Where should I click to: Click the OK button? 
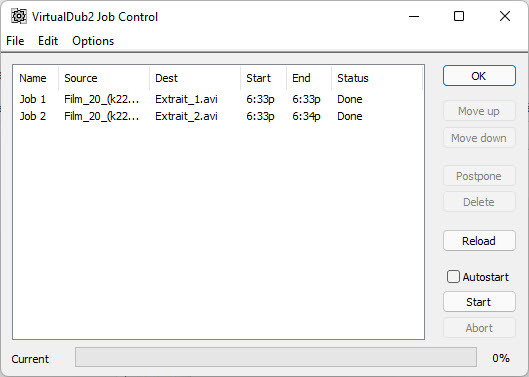pos(479,76)
